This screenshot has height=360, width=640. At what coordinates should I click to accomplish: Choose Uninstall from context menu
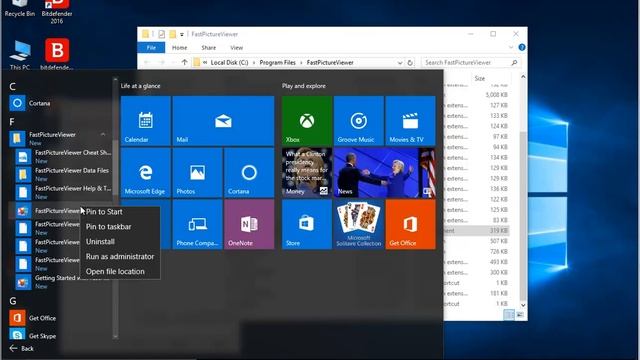coord(120,242)
